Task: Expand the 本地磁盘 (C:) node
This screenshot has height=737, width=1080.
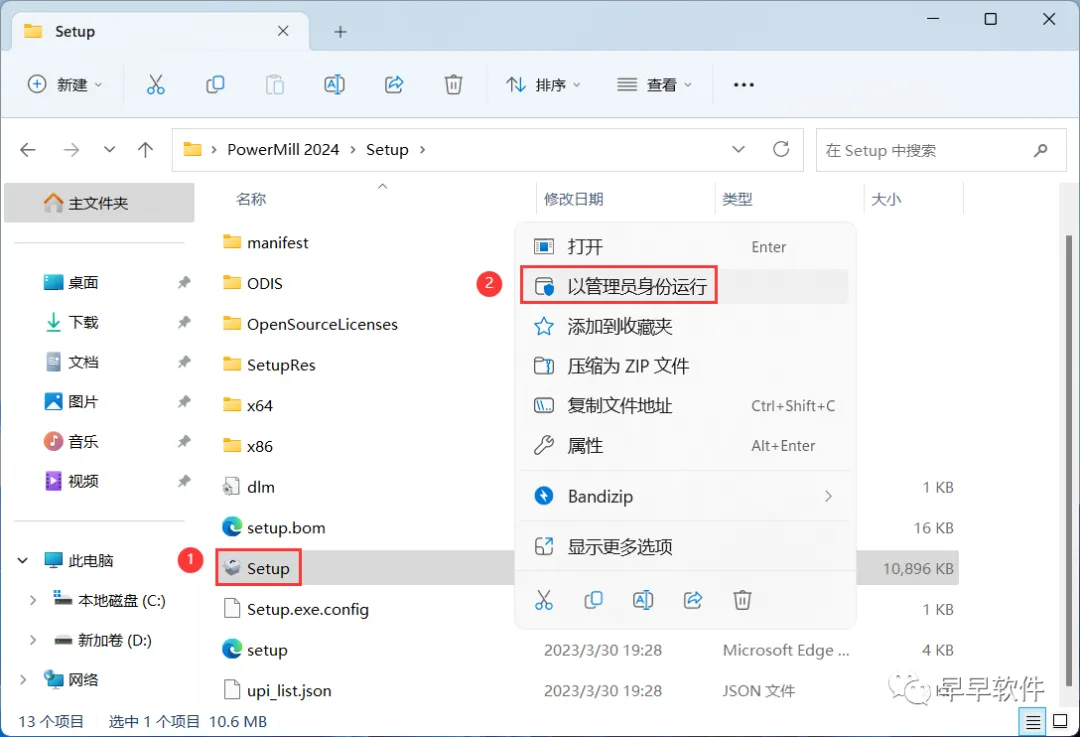Action: (x=32, y=601)
